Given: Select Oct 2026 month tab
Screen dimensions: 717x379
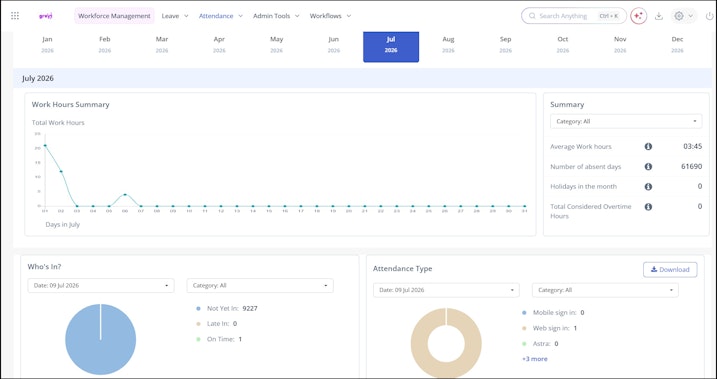Looking at the screenshot, I should (563, 44).
